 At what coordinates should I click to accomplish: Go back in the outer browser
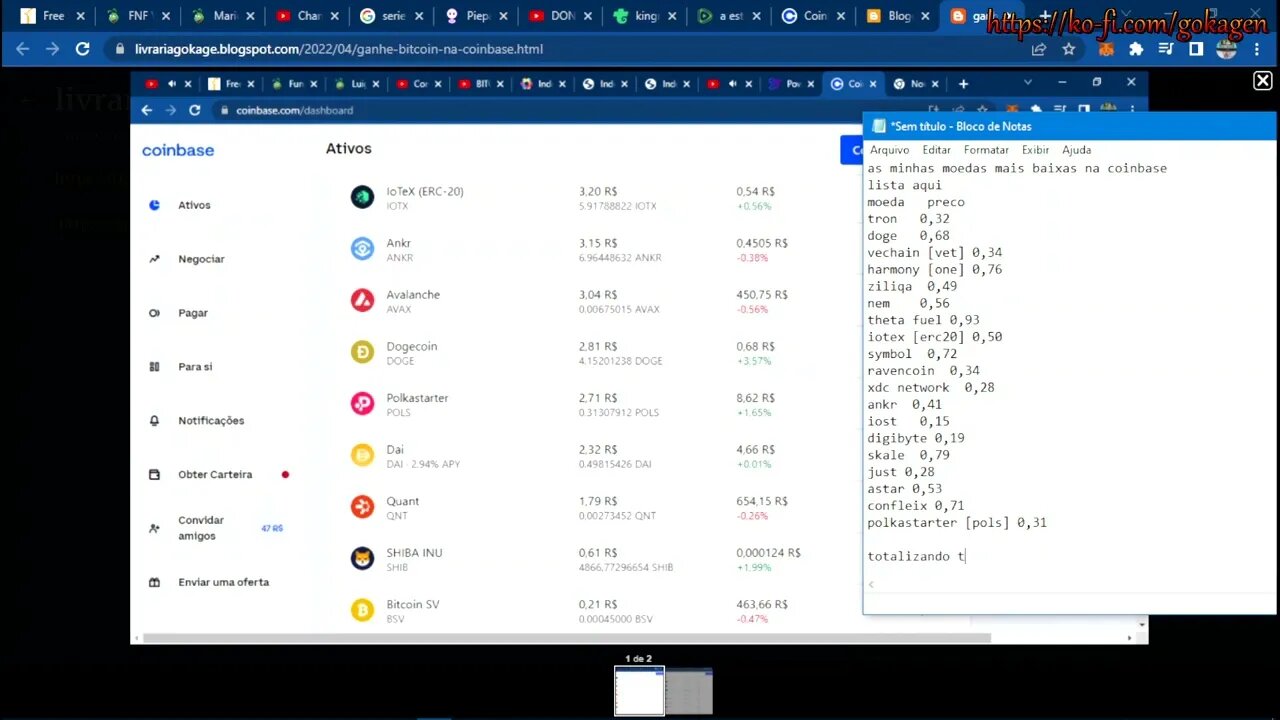click(x=23, y=48)
